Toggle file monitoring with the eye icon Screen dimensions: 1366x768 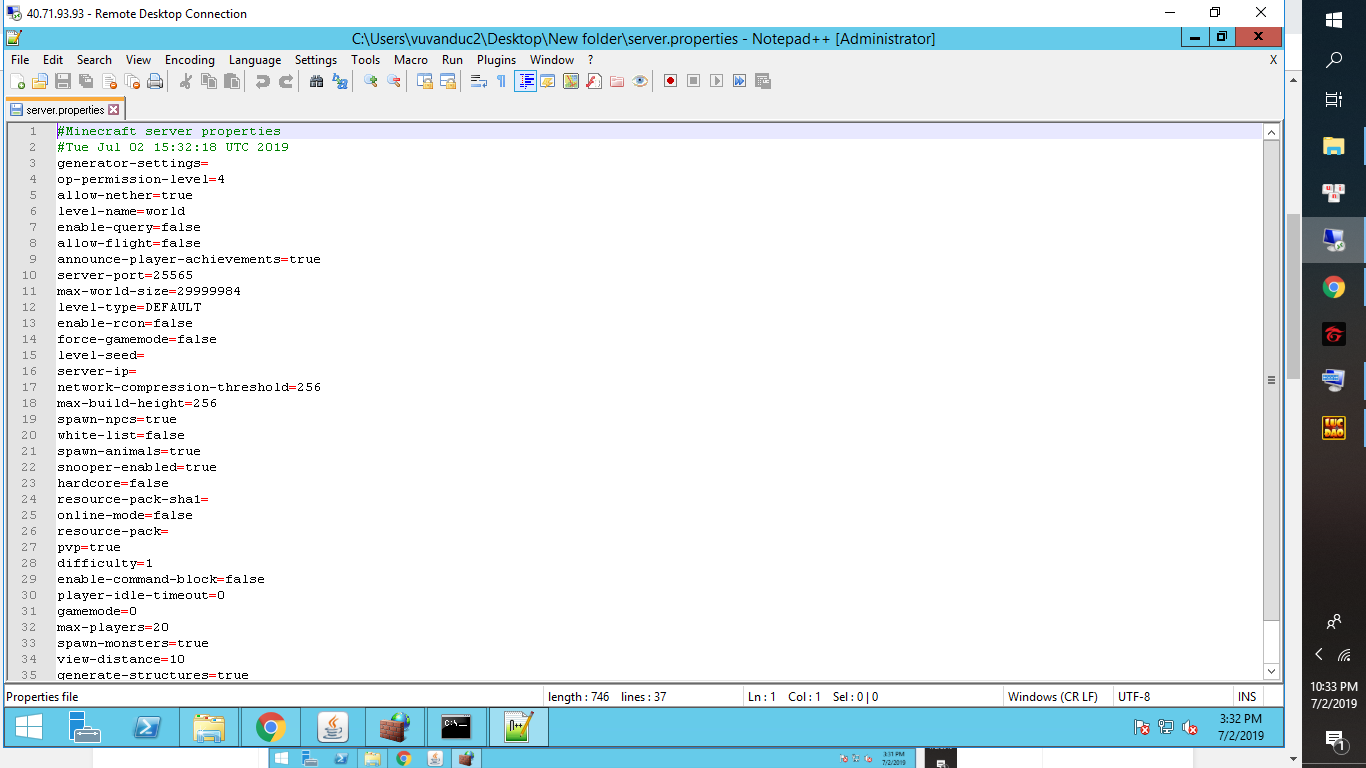point(640,81)
